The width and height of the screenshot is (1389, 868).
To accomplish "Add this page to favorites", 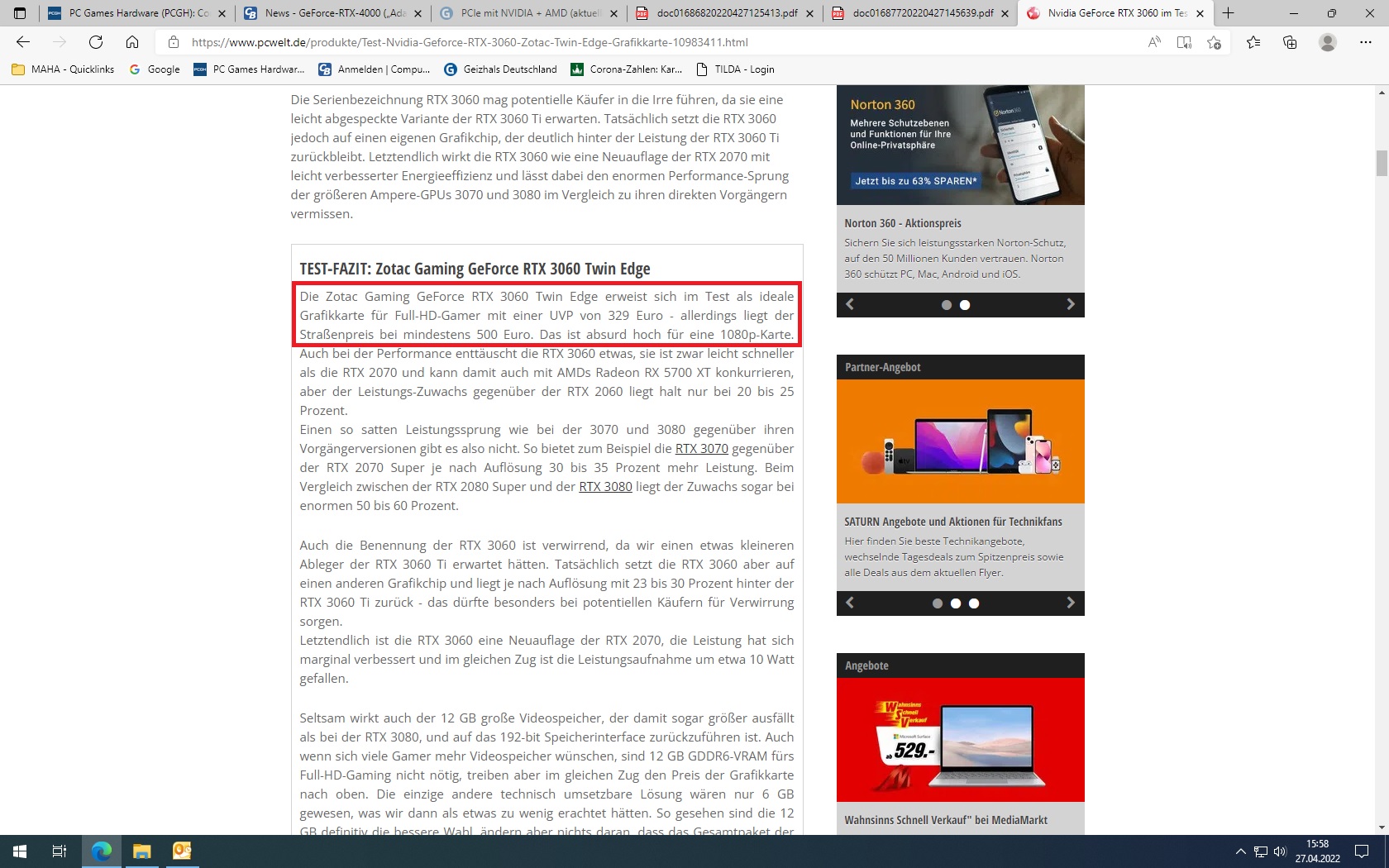I will pyautogui.click(x=1214, y=42).
